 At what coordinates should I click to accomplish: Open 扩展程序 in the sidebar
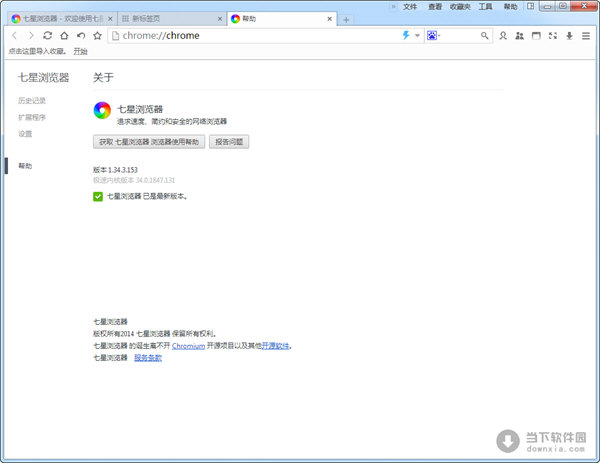point(32,117)
